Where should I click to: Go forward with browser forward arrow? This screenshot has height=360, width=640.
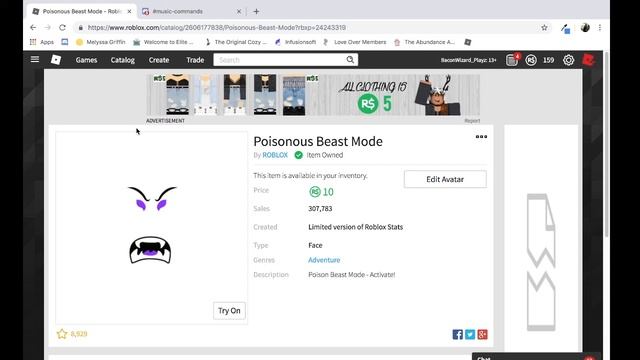tap(48, 27)
